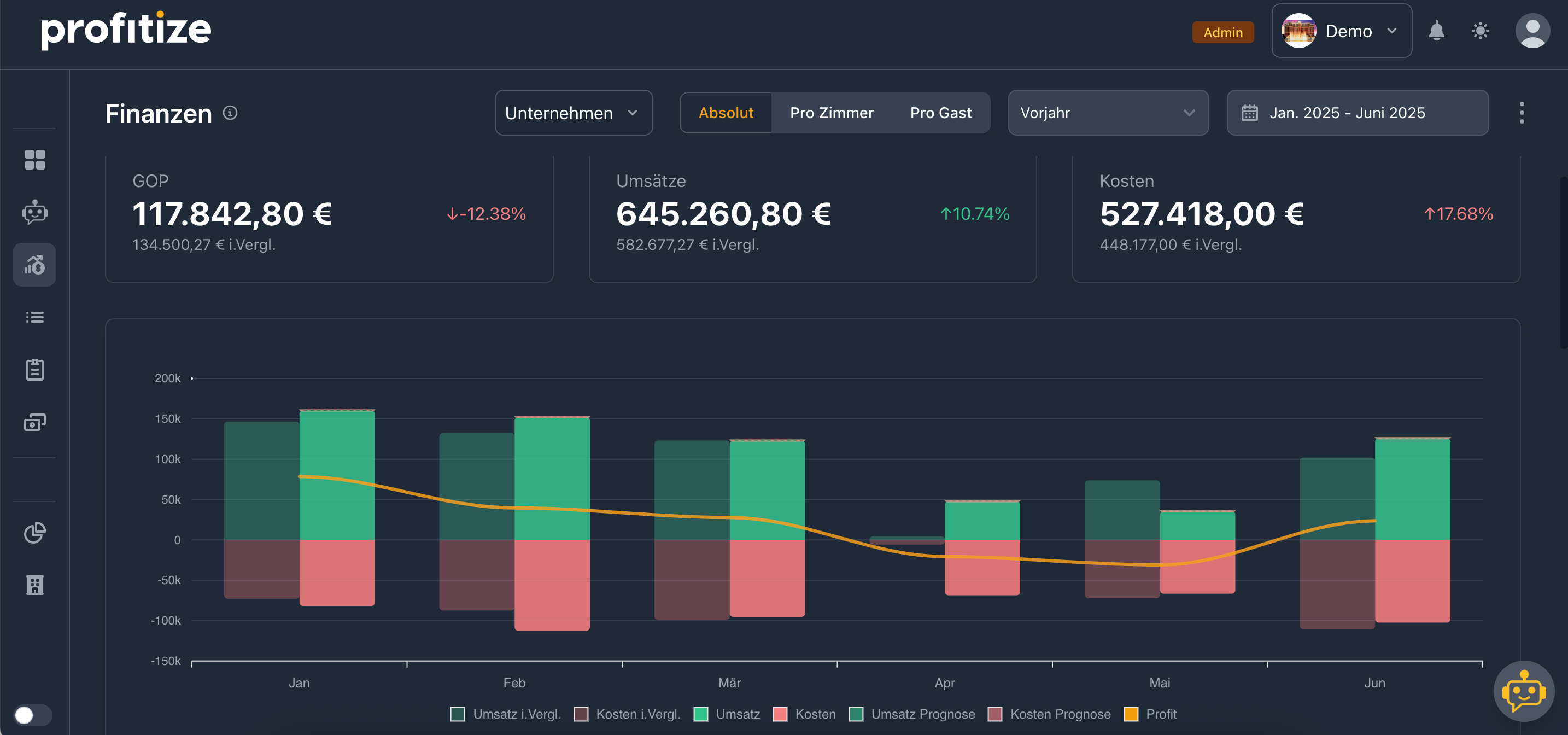Open the pie chart analytics sidebar icon

coord(34,532)
